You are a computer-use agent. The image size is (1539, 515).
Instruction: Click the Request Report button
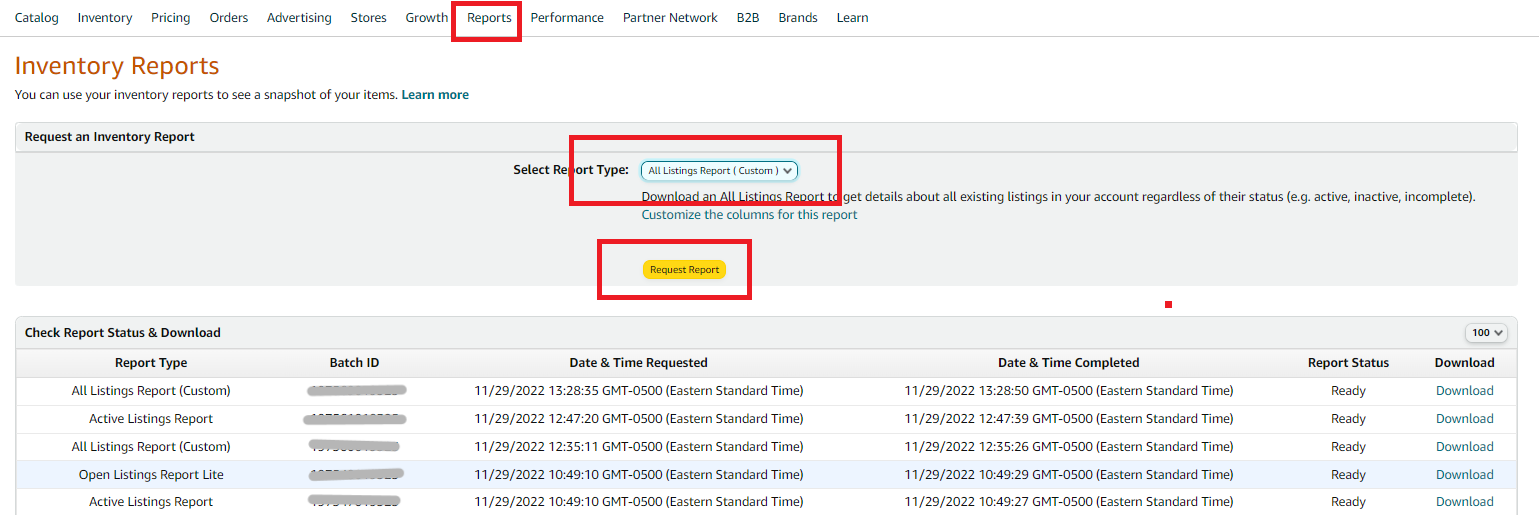[x=684, y=270]
